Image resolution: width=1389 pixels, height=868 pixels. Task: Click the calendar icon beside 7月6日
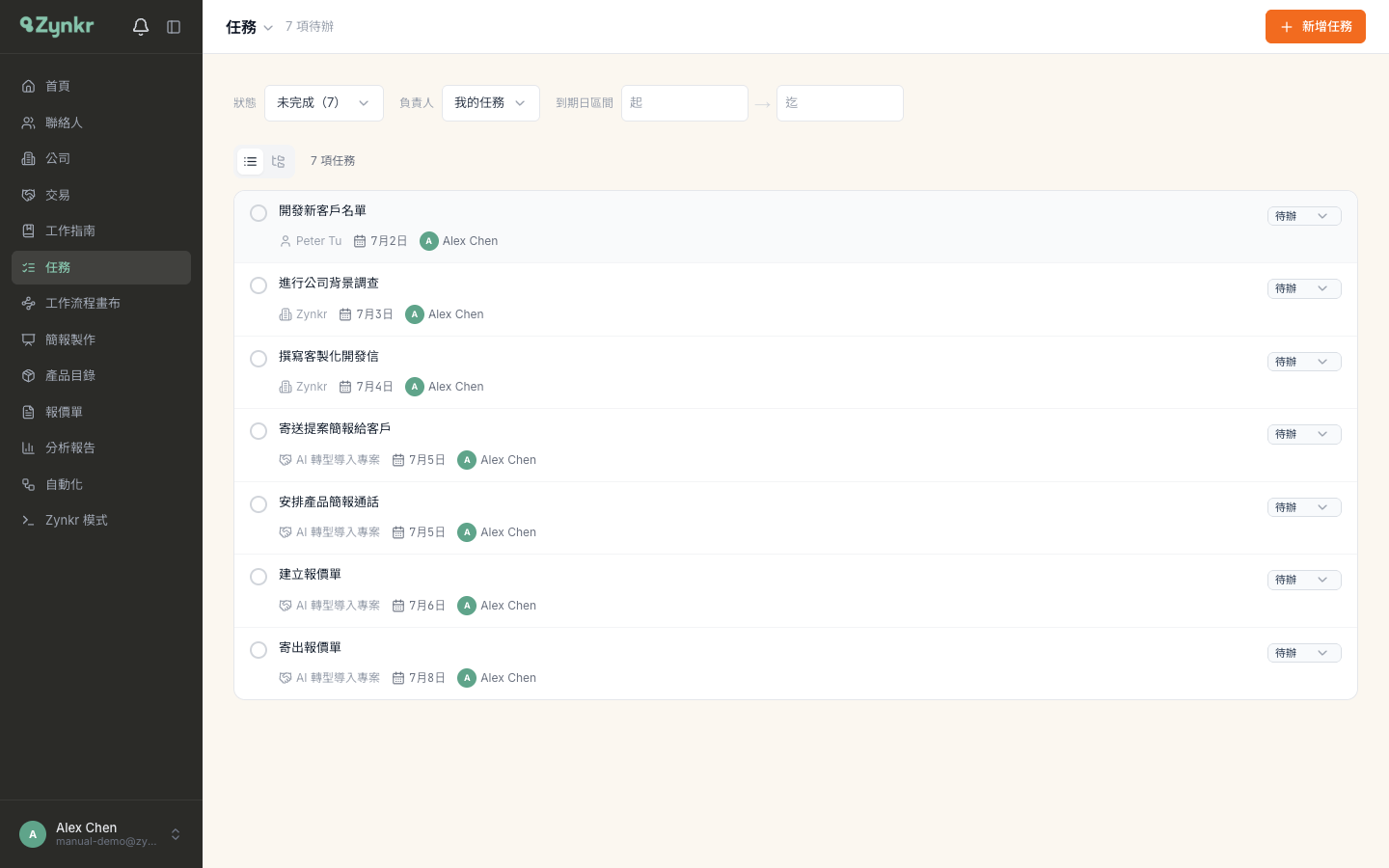click(x=398, y=606)
